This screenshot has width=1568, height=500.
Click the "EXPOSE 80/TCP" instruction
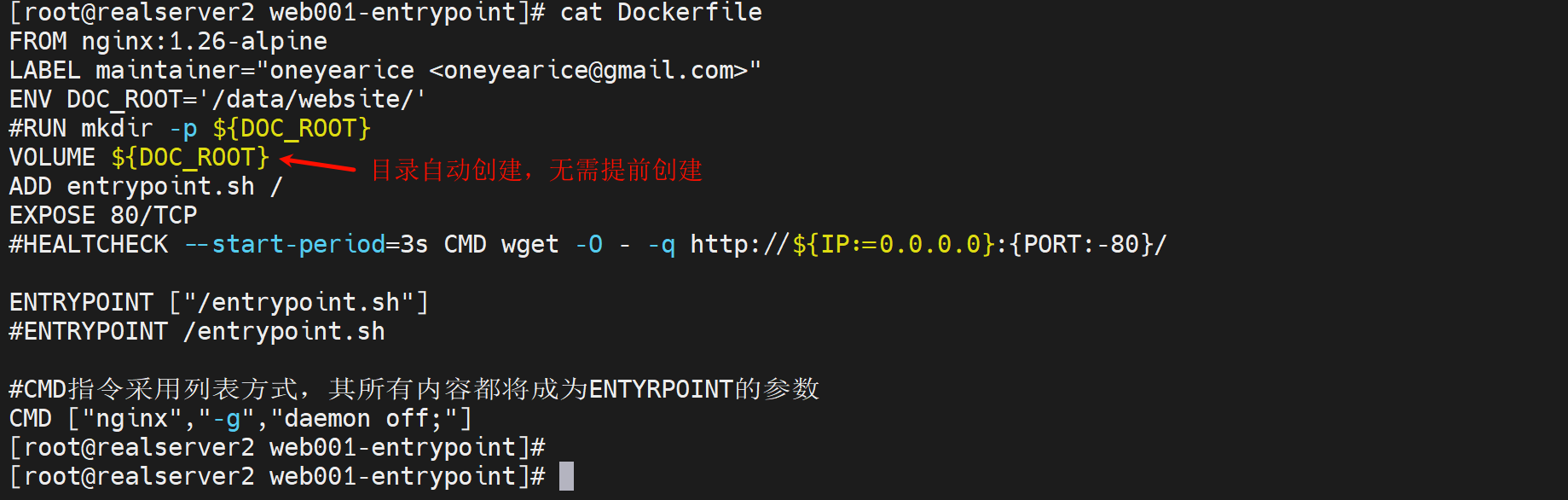[103, 215]
